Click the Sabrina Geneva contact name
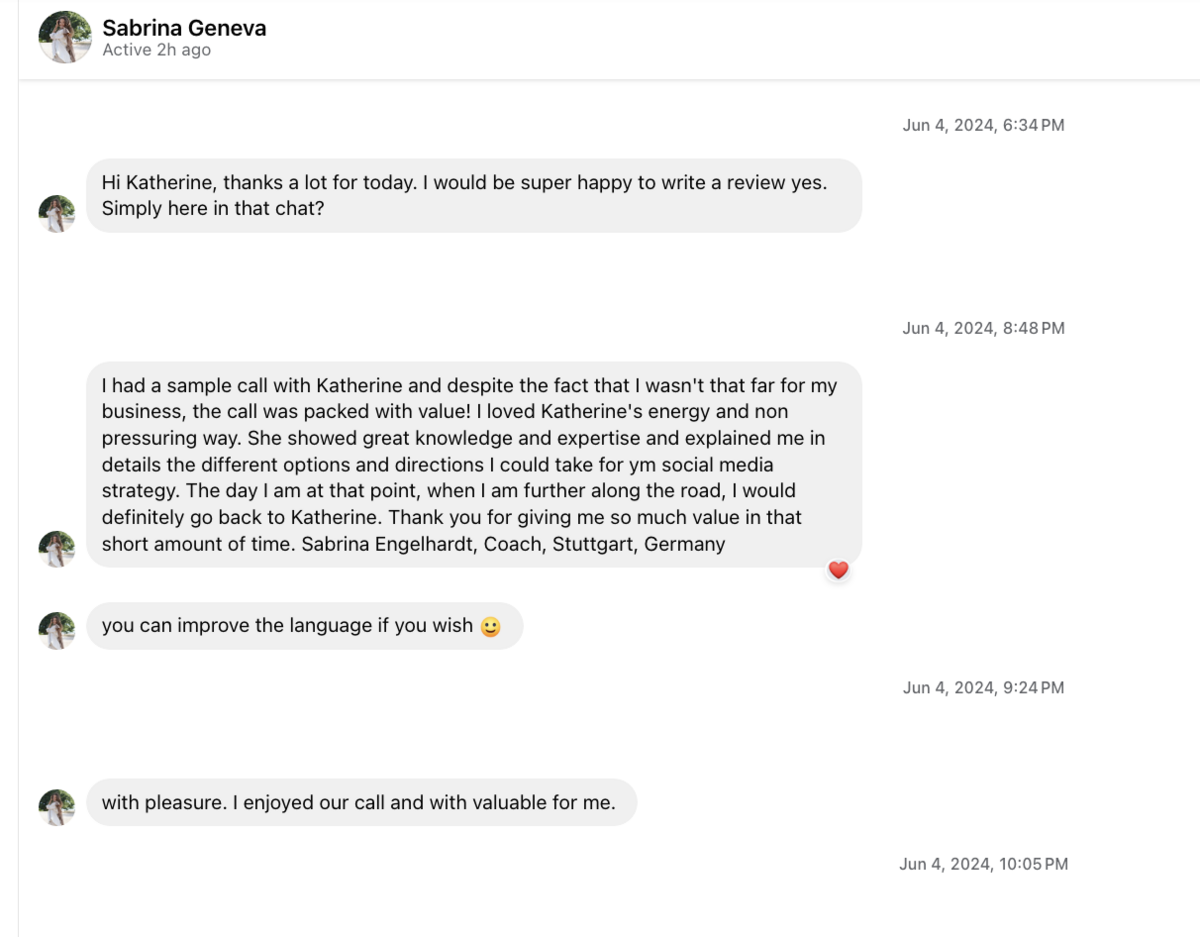 (x=184, y=28)
